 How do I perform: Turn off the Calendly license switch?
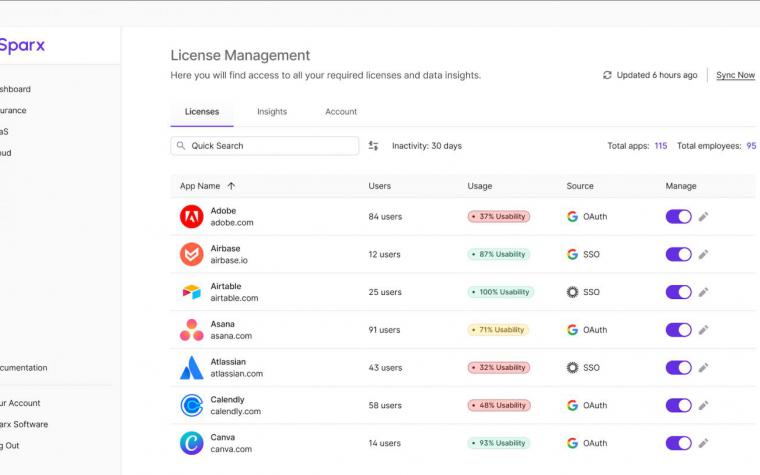[679, 406]
